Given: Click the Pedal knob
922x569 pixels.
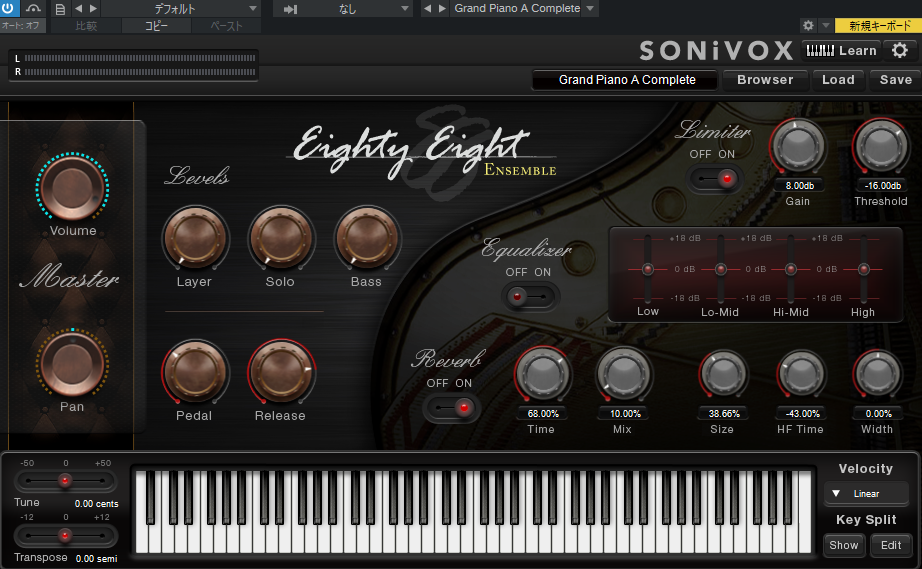Looking at the screenshot, I should coord(195,373).
